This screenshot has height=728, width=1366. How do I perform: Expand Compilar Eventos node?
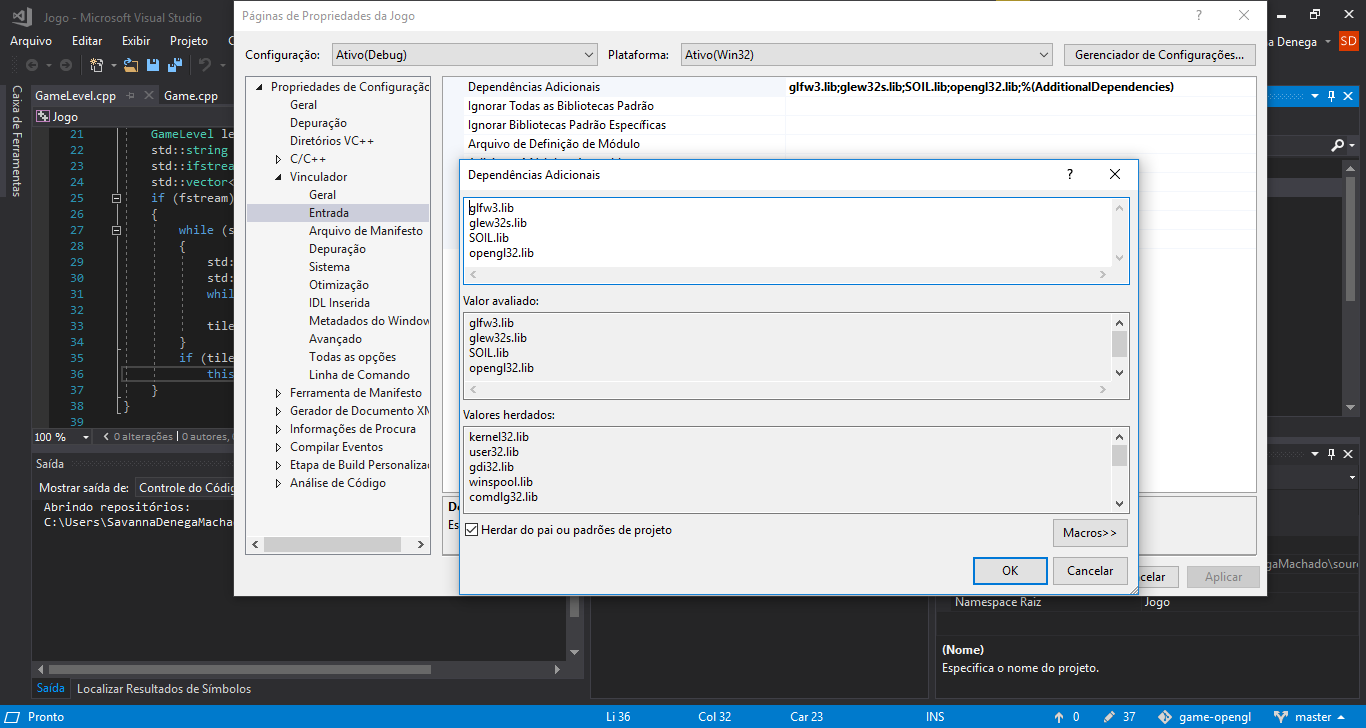tap(279, 447)
